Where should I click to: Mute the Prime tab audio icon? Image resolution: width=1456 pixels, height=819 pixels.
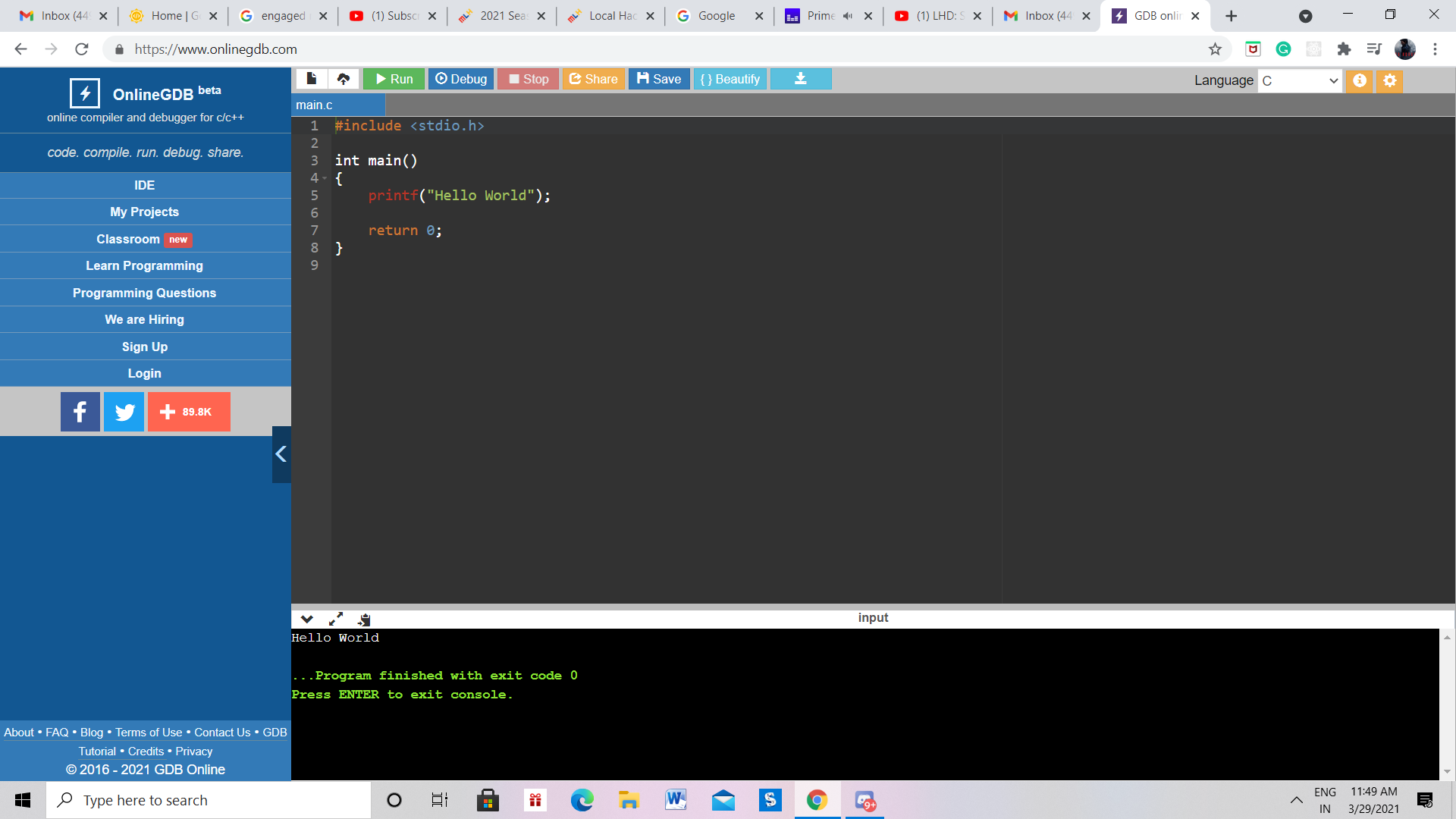point(848,16)
